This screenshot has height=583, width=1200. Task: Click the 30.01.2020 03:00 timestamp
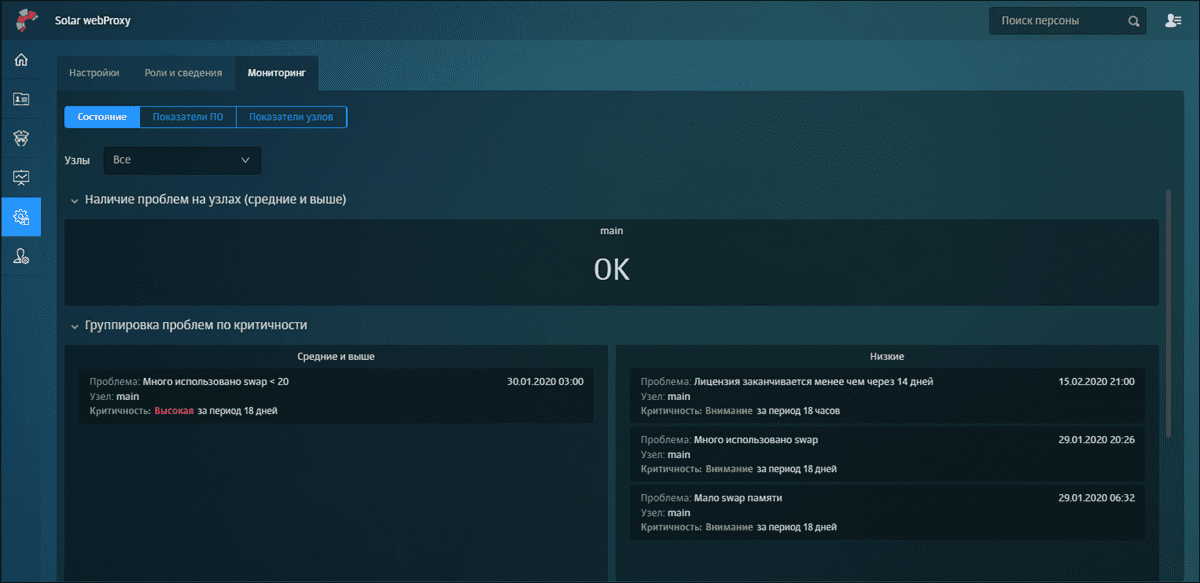(545, 381)
